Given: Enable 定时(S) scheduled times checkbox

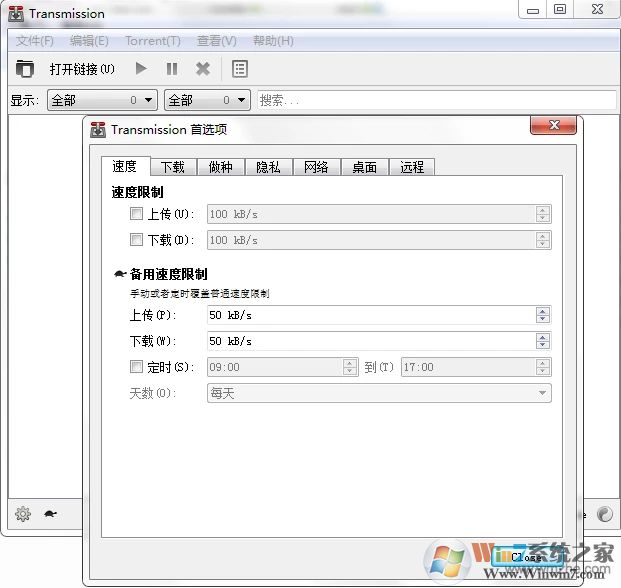Looking at the screenshot, I should 136,367.
